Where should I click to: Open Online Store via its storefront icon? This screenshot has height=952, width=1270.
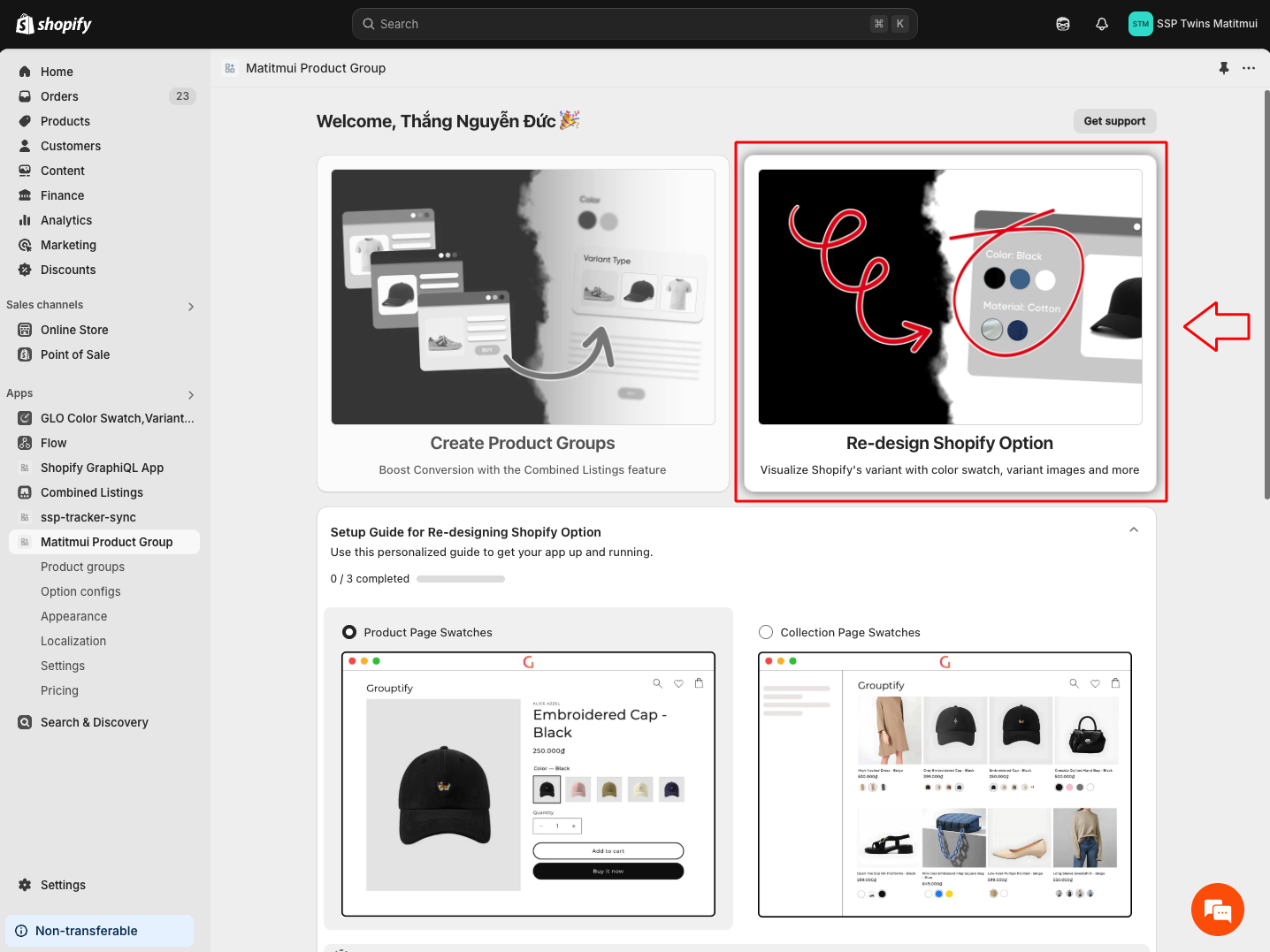(25, 330)
